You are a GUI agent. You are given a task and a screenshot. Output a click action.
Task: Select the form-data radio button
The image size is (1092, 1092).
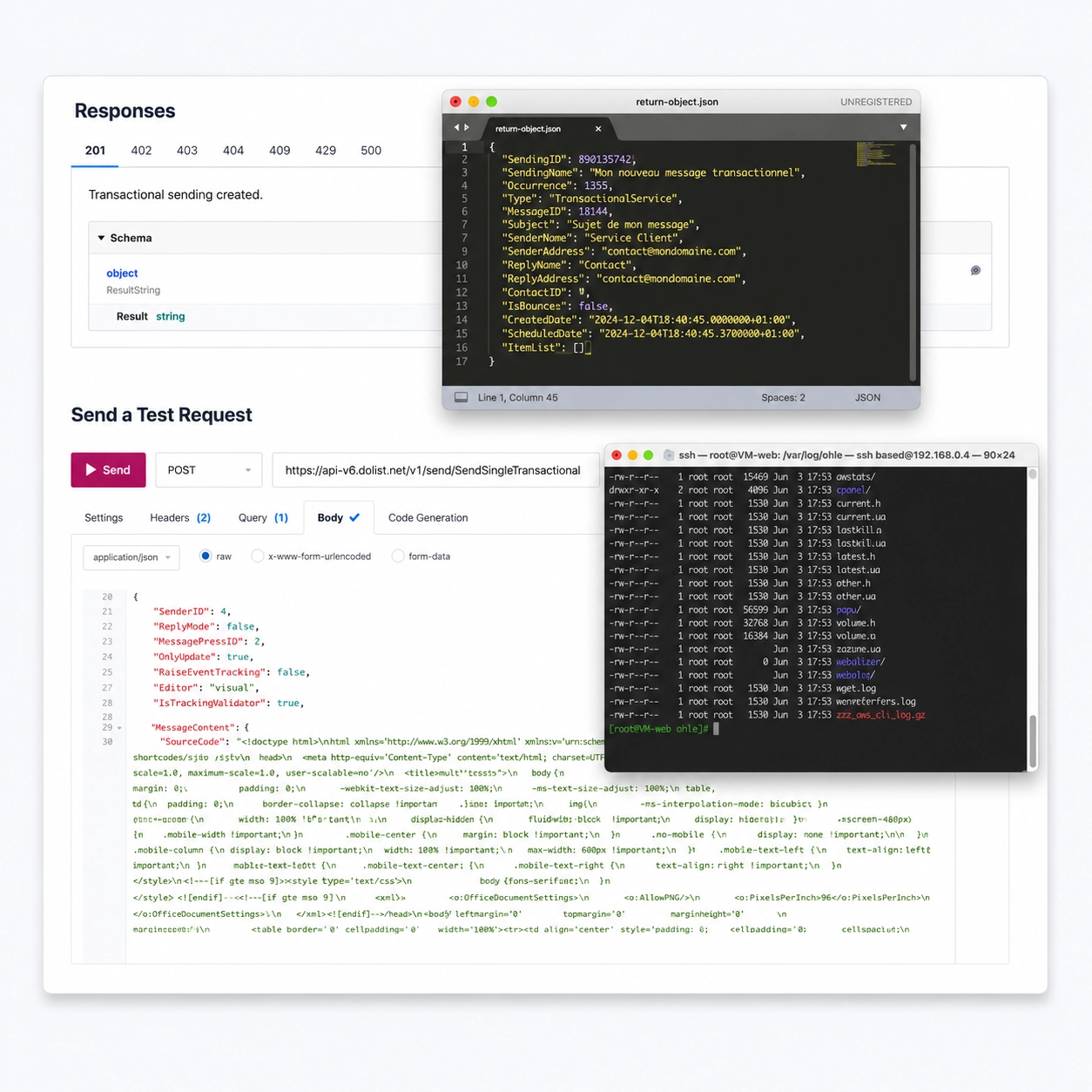[398, 556]
